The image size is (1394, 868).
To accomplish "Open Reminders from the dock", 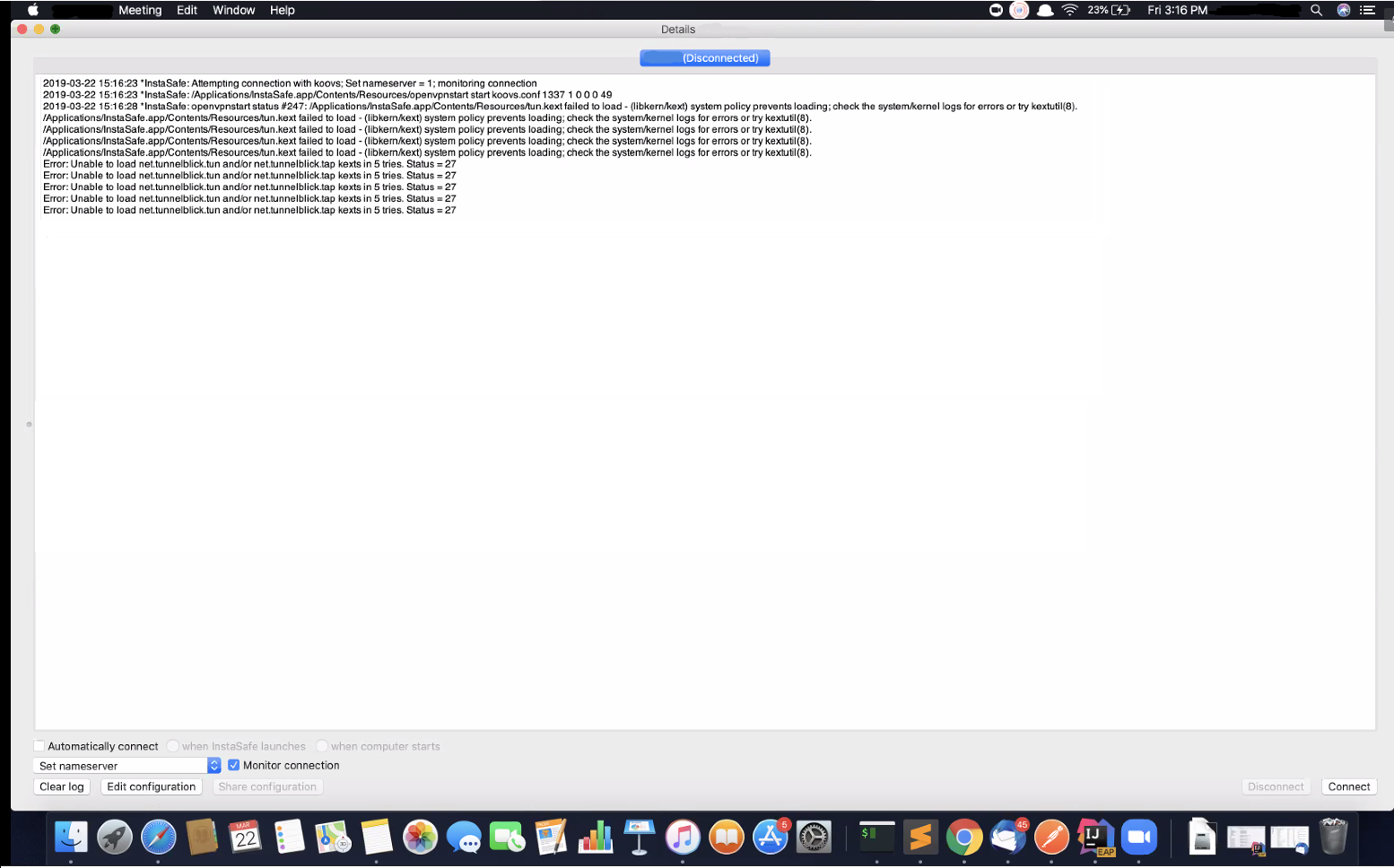I will pyautogui.click(x=290, y=838).
